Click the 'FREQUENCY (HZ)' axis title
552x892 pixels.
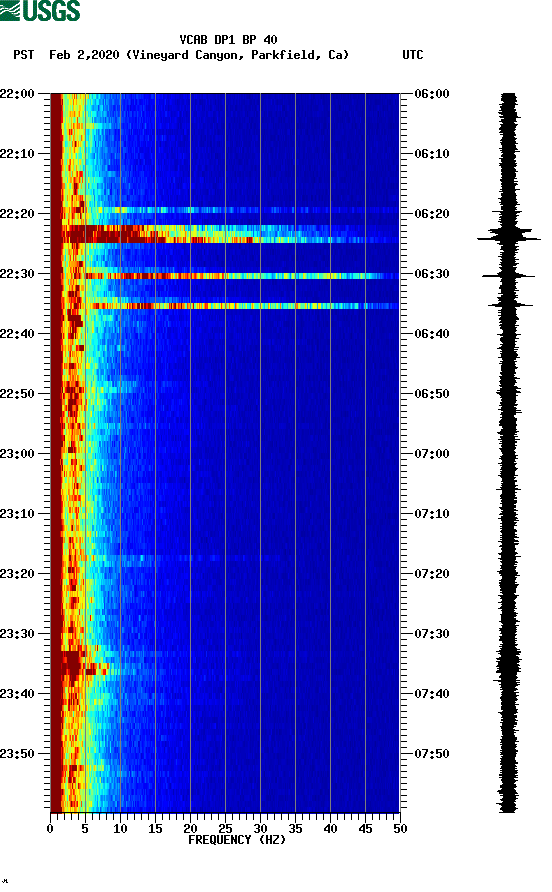[x=237, y=840]
